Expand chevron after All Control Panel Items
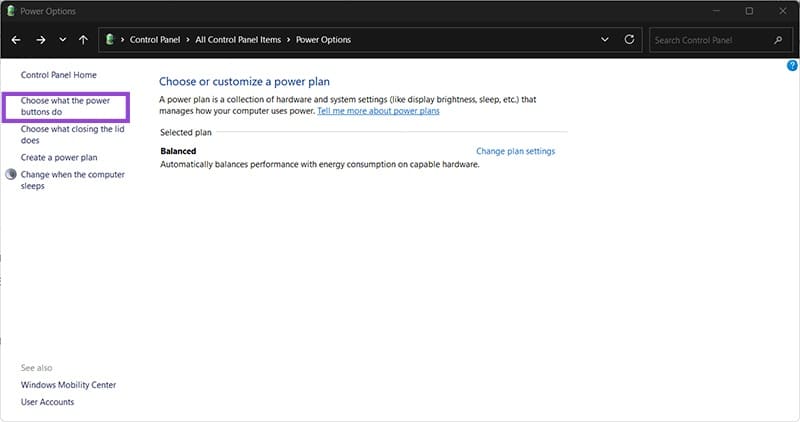This screenshot has height=422, width=800. click(288, 40)
